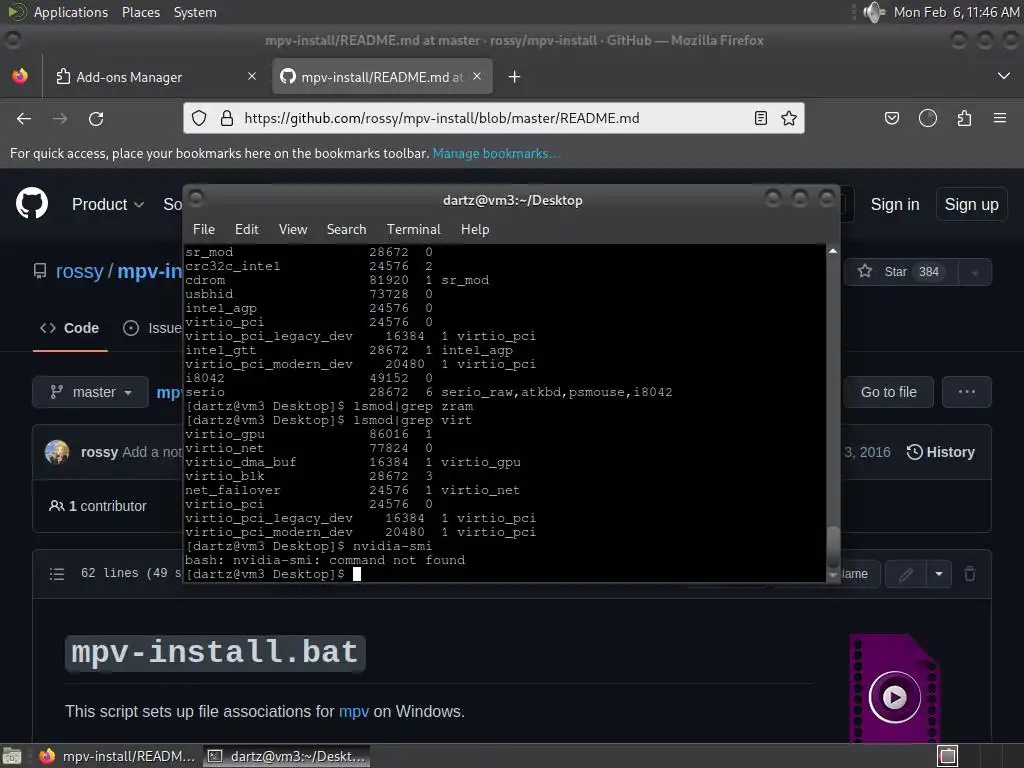Image resolution: width=1024 pixels, height=768 pixels.
Task: Bookmark this page with star icon
Action: pyautogui.click(x=789, y=118)
